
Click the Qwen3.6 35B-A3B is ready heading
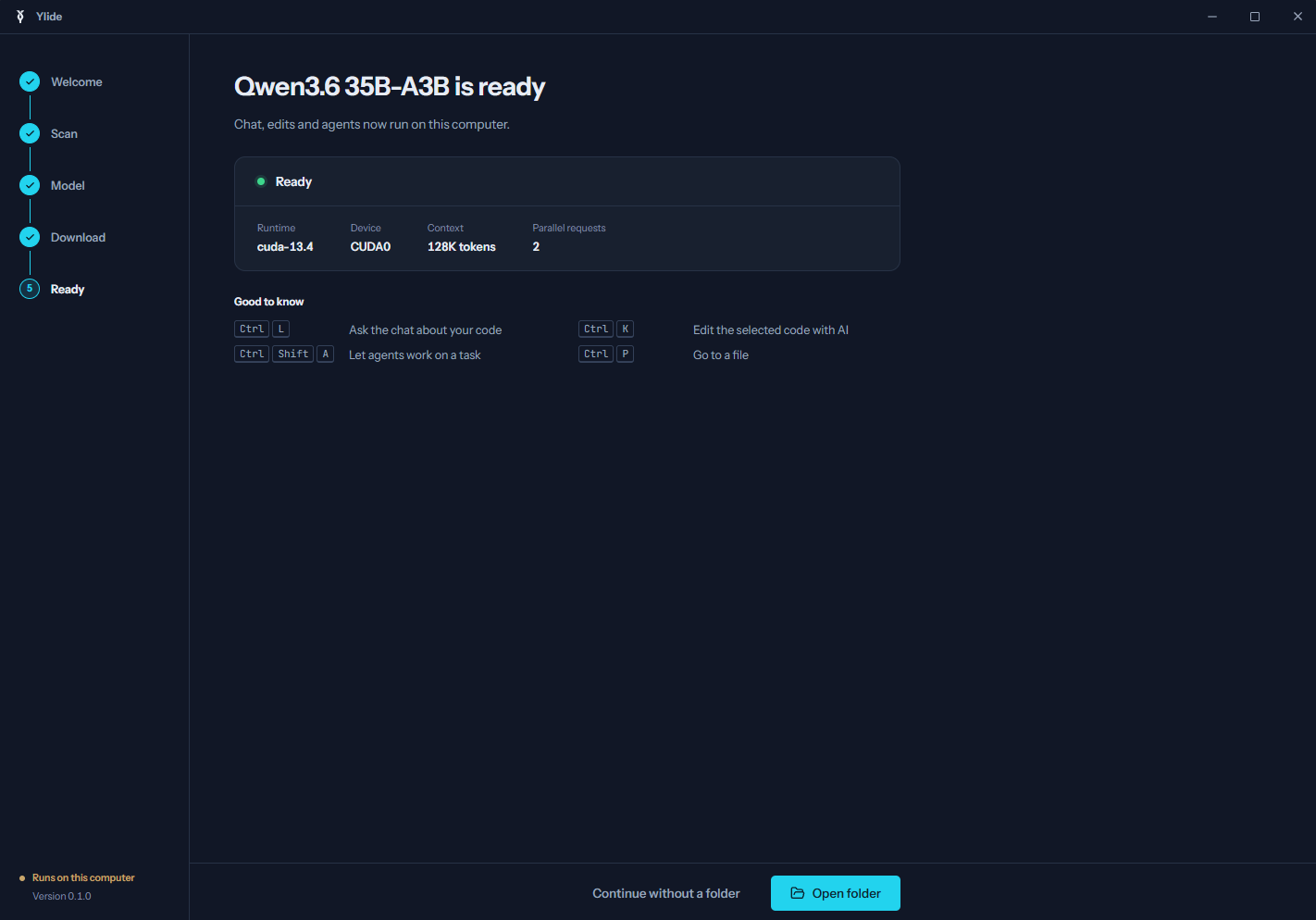pyautogui.click(x=390, y=86)
